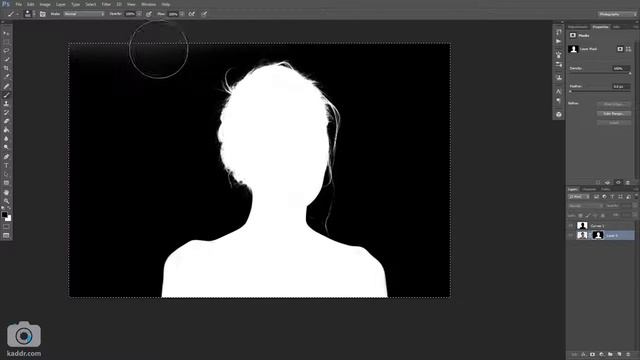
Task: Click the brush Flow value field
Action: coord(173,14)
